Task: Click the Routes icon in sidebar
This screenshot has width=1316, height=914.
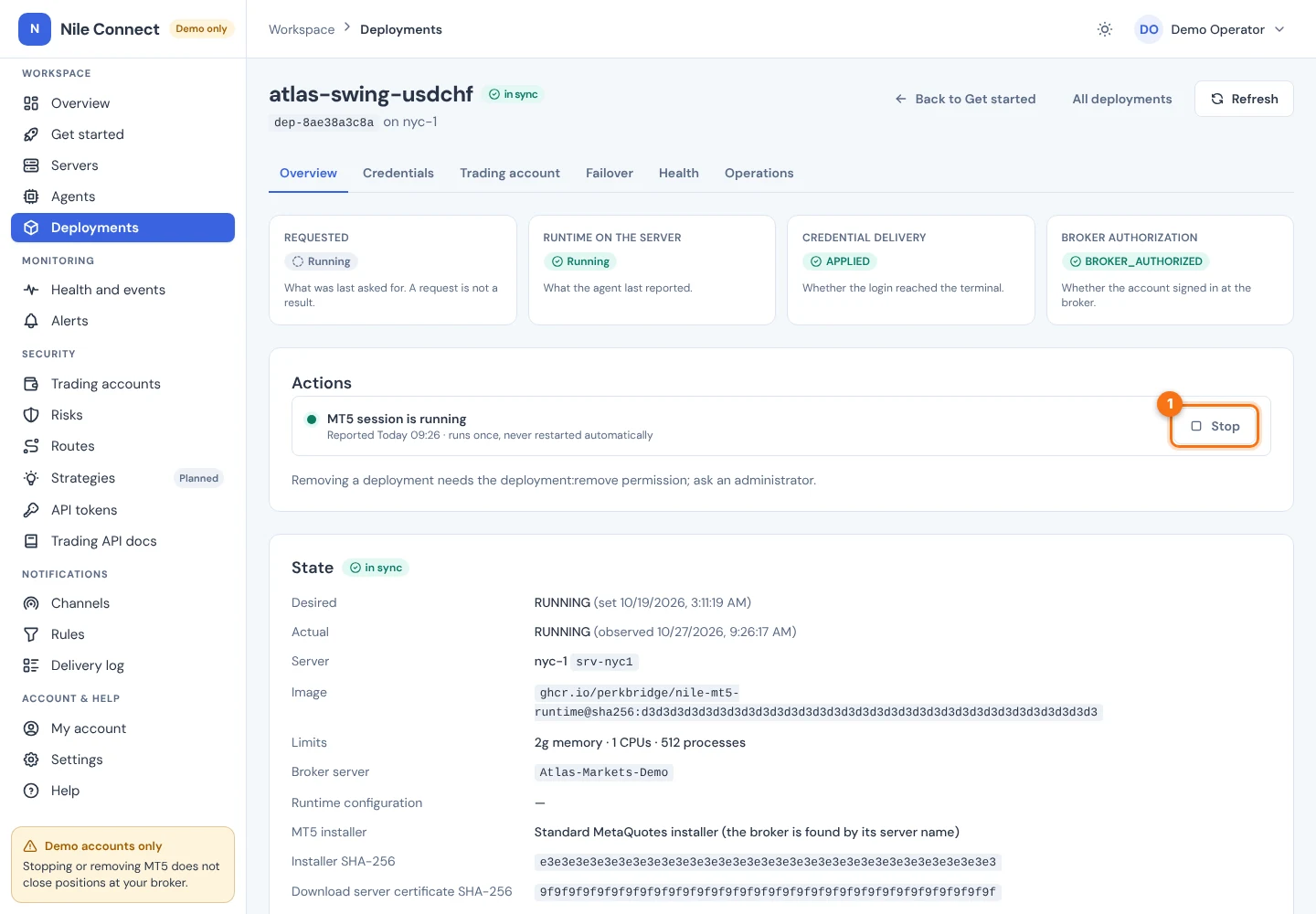Action: pos(31,446)
